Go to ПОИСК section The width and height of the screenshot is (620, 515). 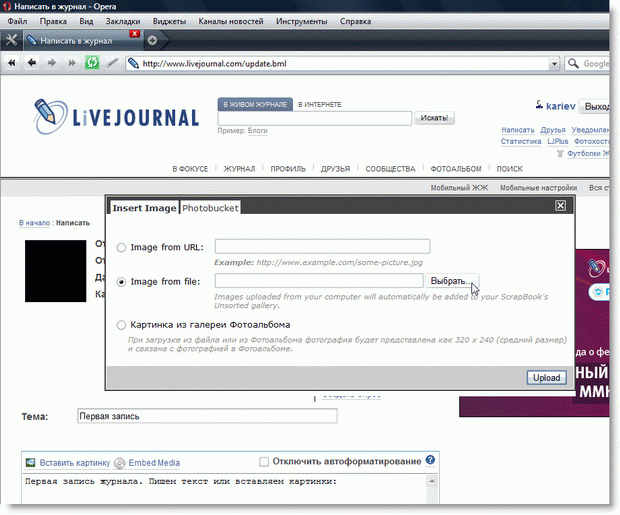coord(510,169)
